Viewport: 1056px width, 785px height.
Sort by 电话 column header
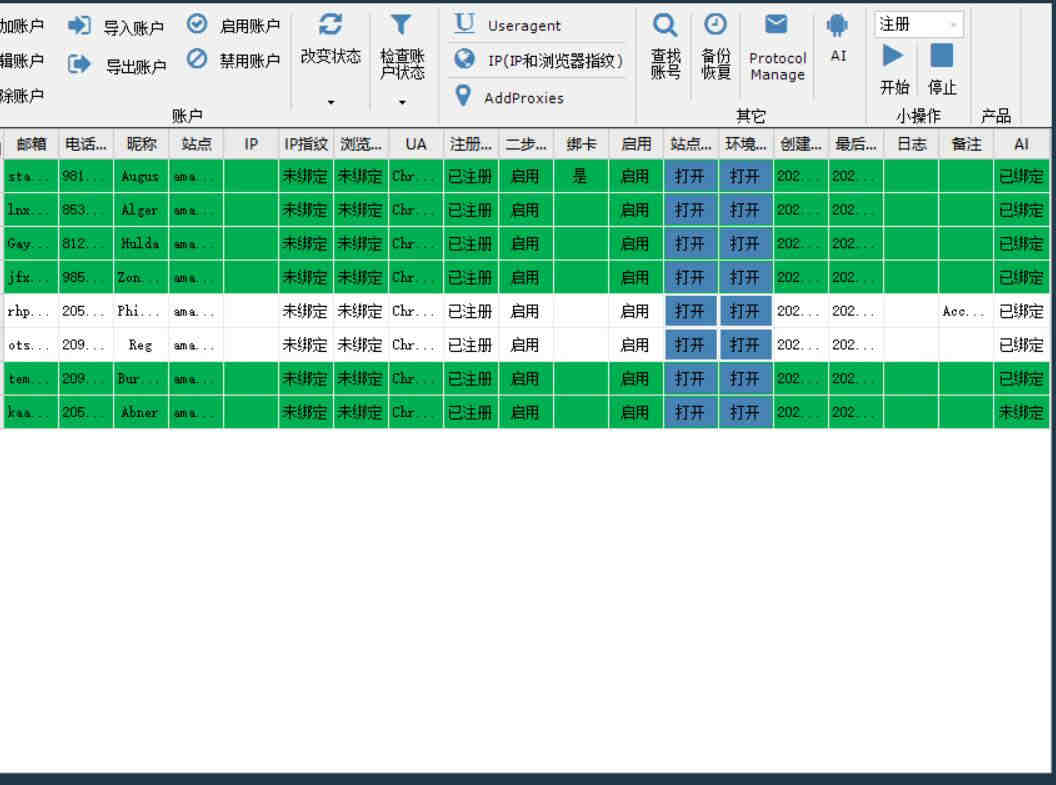[x=86, y=143]
